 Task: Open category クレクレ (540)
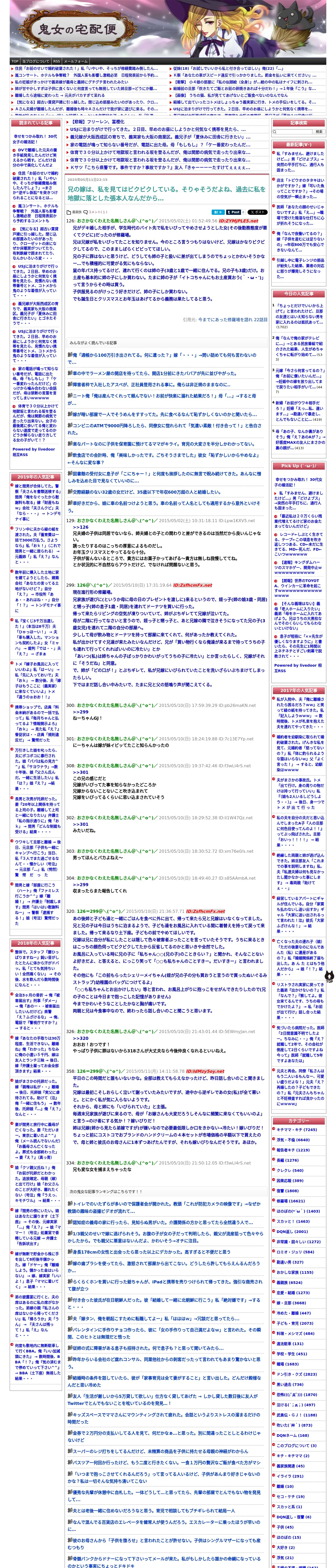[x=290, y=1171]
